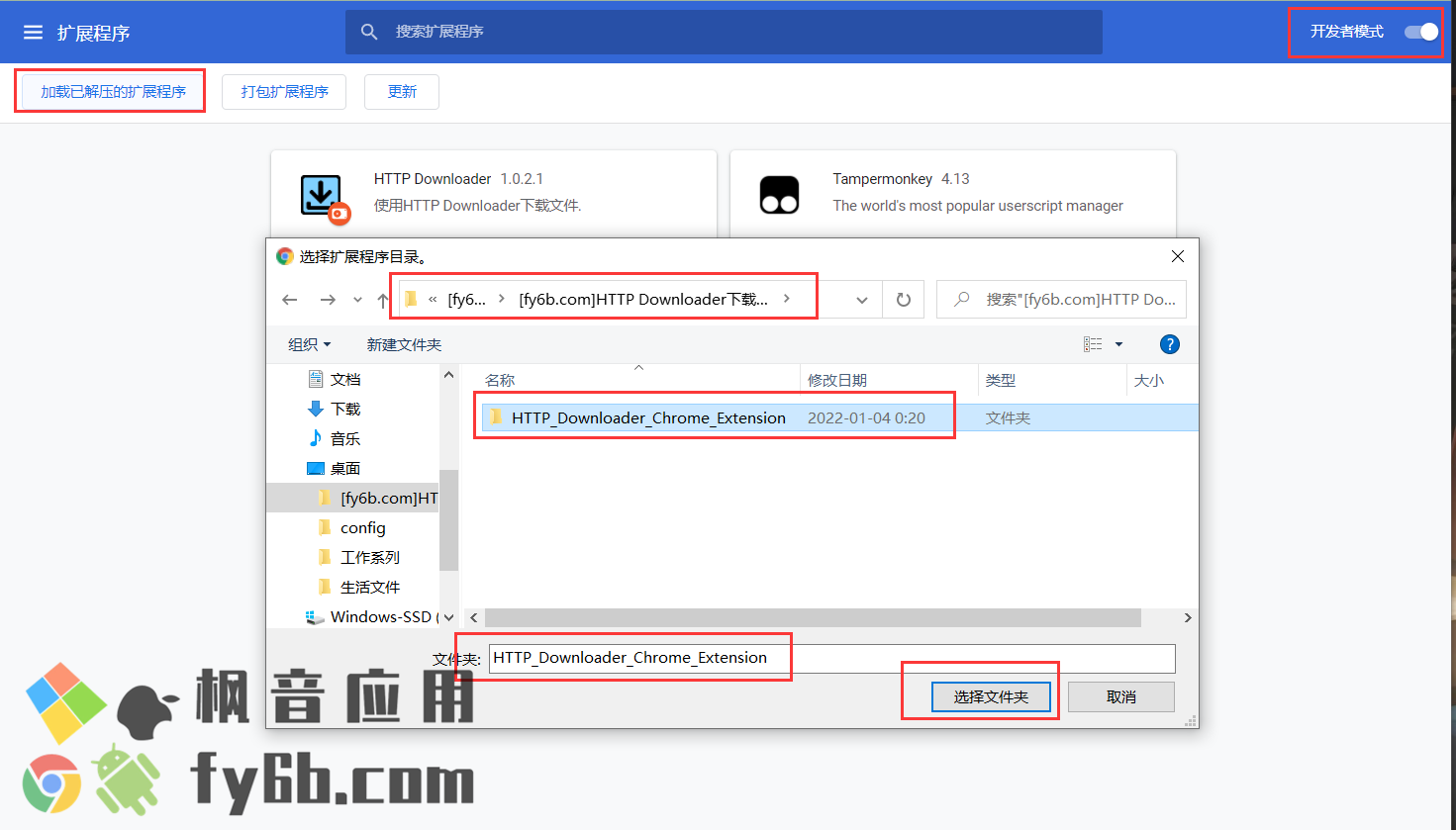Select 下载 in the navigation pane
This screenshot has height=830, width=1456.
pyautogui.click(x=345, y=410)
